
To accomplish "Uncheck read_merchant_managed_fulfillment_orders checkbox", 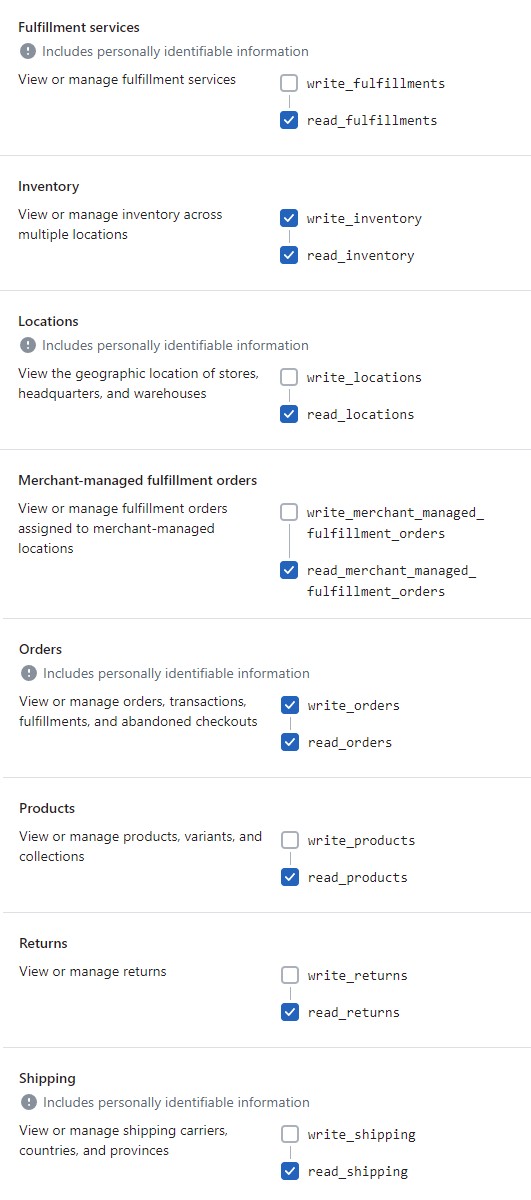I will pyautogui.click(x=289, y=570).
